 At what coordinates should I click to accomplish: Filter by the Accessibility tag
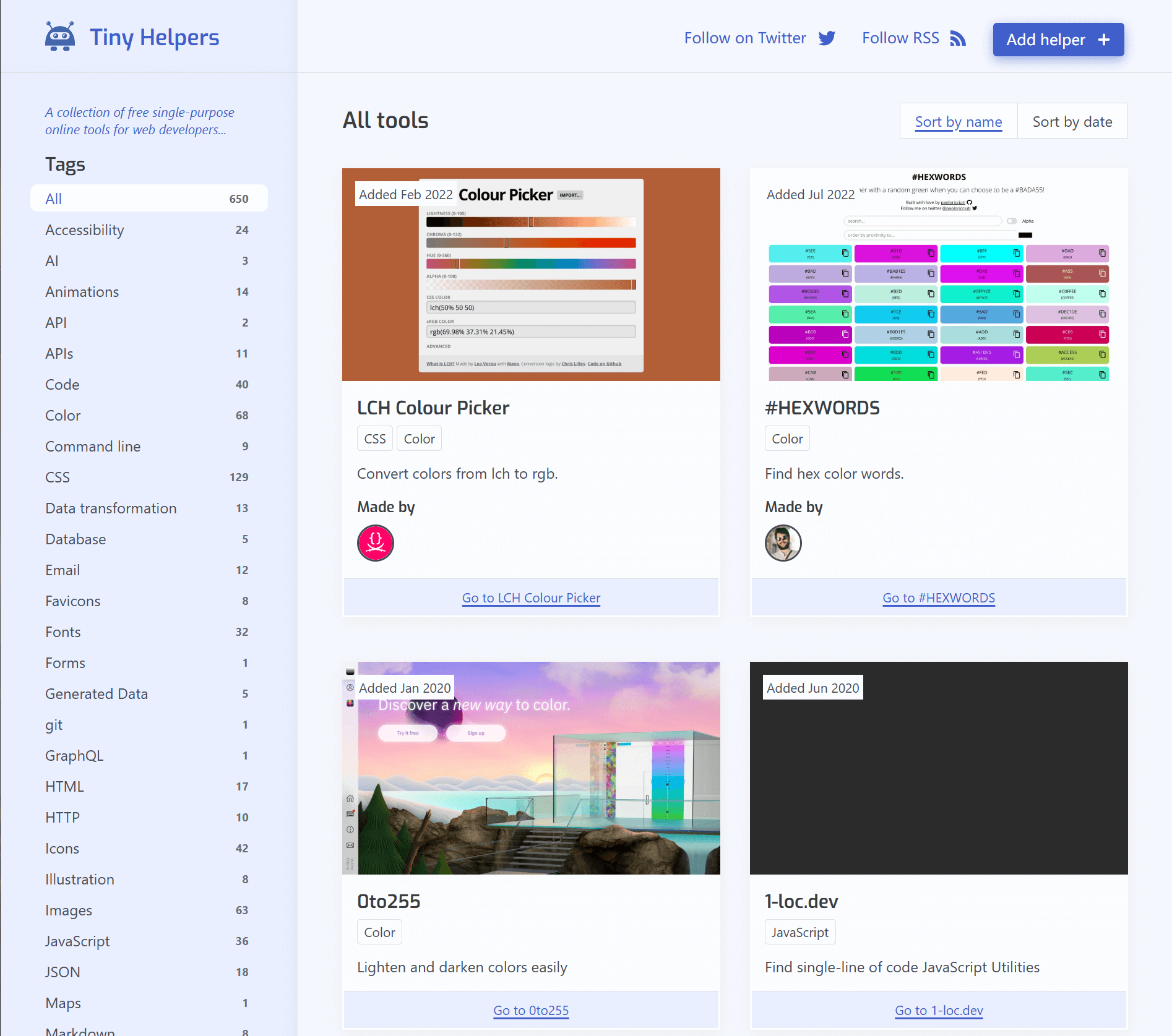pyautogui.click(x=149, y=229)
